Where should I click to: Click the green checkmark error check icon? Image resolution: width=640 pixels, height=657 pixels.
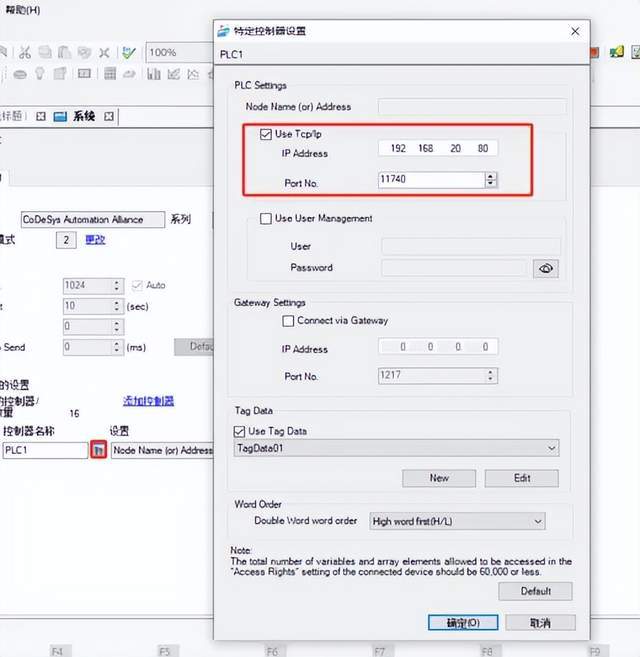click(129, 52)
